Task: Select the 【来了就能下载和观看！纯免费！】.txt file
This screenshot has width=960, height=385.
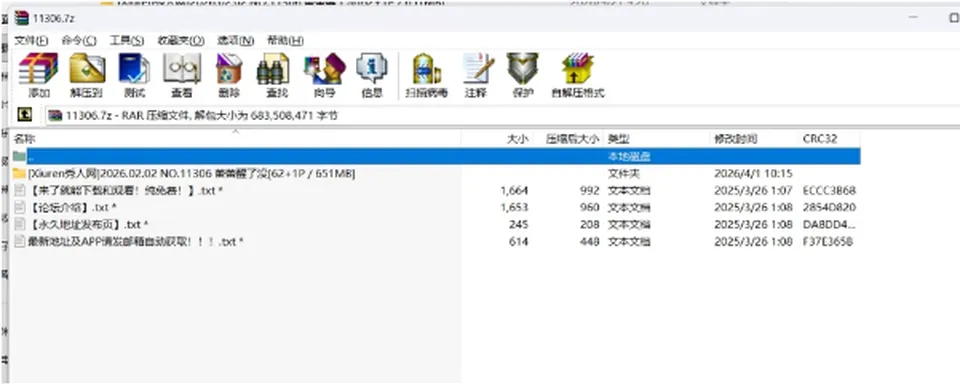Action: coord(126,190)
